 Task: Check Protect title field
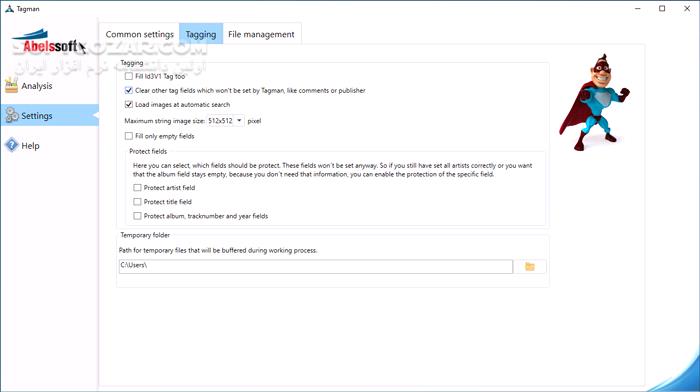click(137, 202)
